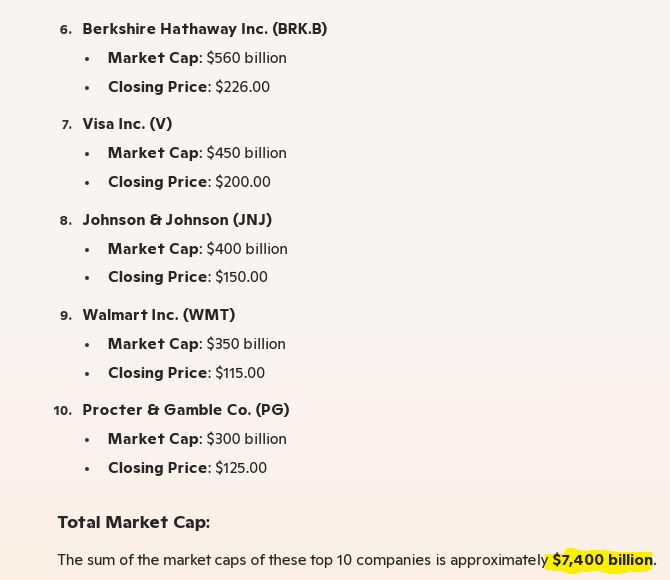This screenshot has width=670, height=580.
Task: Select the Walmart Inc. (WMT) heading
Action: [x=158, y=315]
